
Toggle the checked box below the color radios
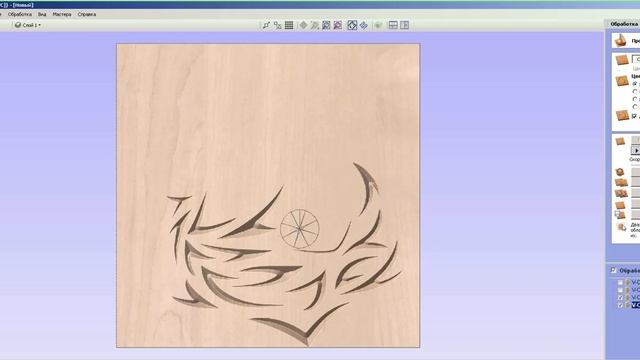(x=634, y=116)
